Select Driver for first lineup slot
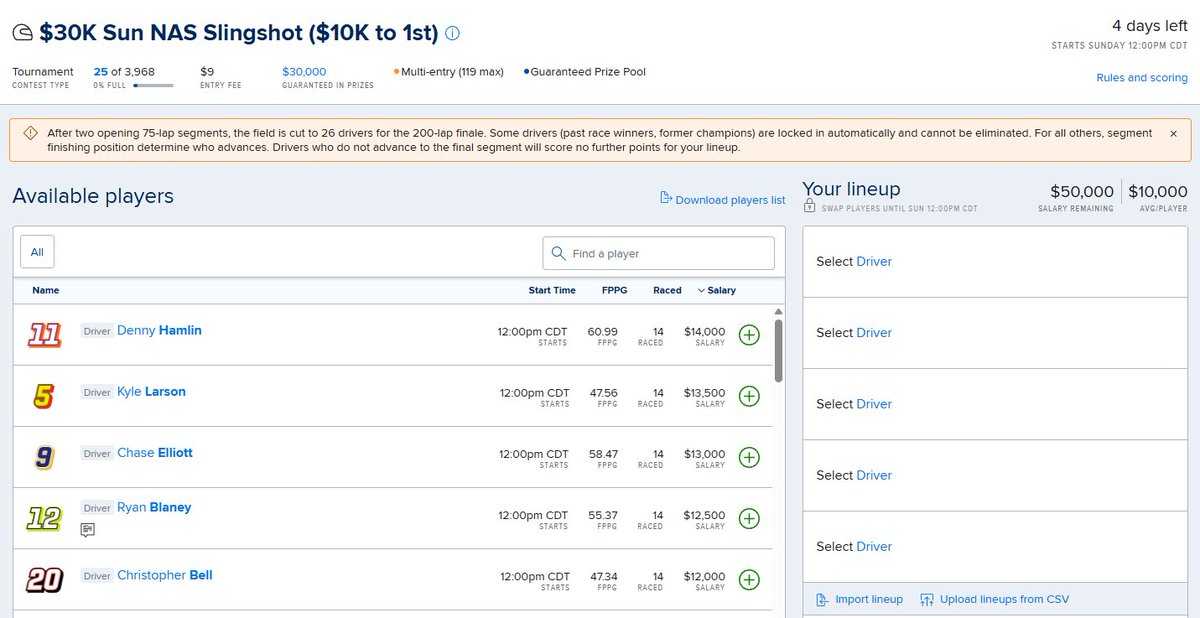The image size is (1200, 618). pos(874,261)
